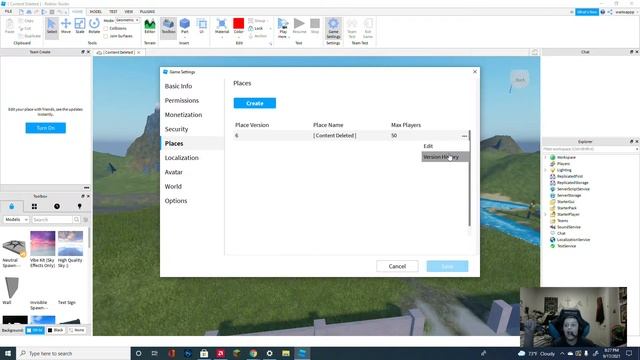The image size is (640, 360).
Task: Open Basic Info settings section
Action: [x=178, y=86]
